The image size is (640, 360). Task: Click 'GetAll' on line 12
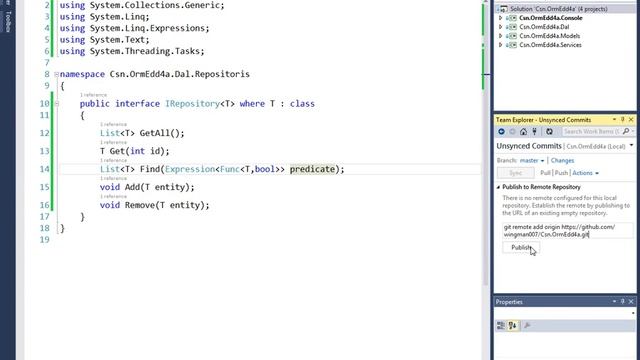pyautogui.click(x=155, y=133)
